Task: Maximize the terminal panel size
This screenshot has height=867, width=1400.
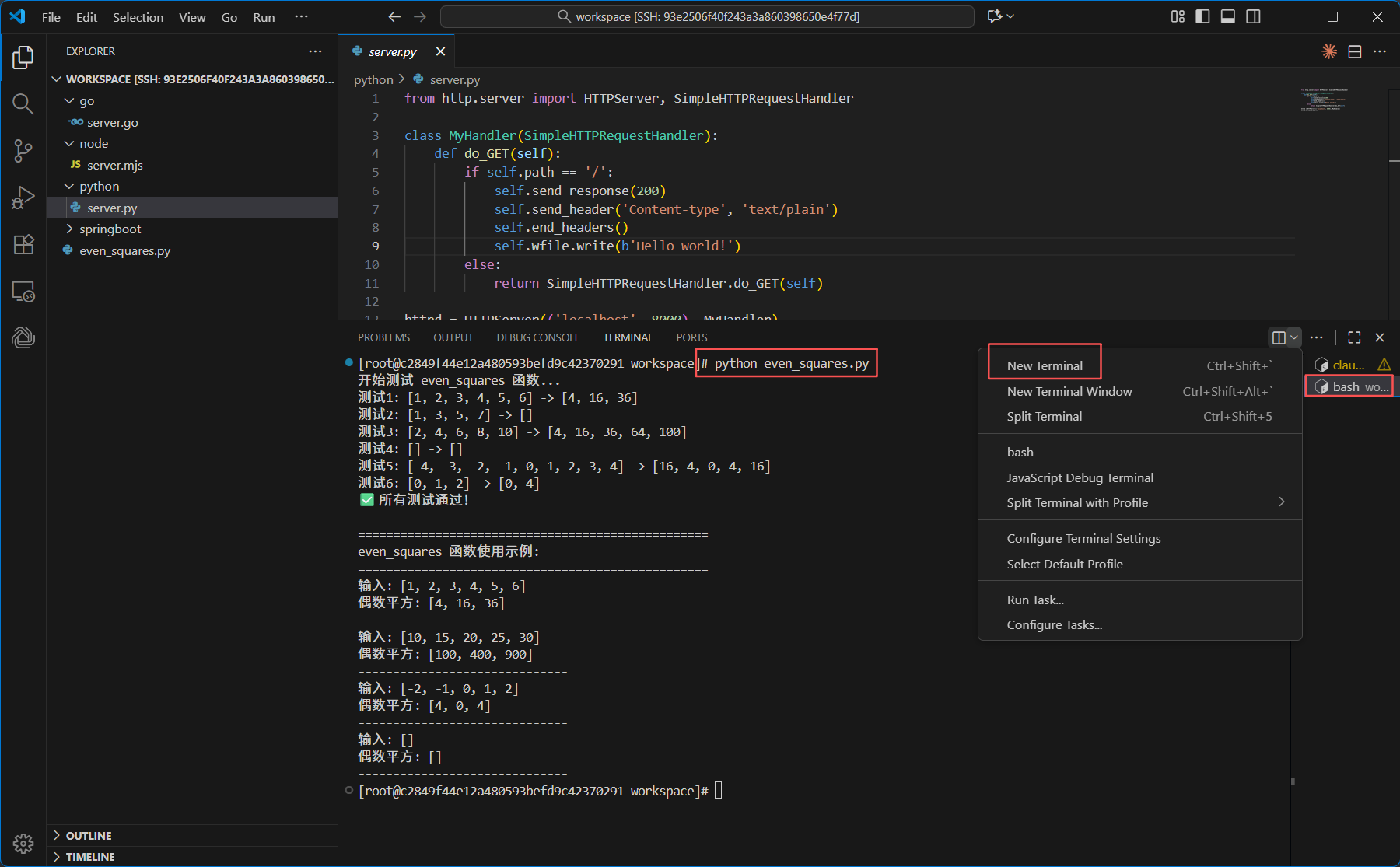Action: [x=1354, y=337]
